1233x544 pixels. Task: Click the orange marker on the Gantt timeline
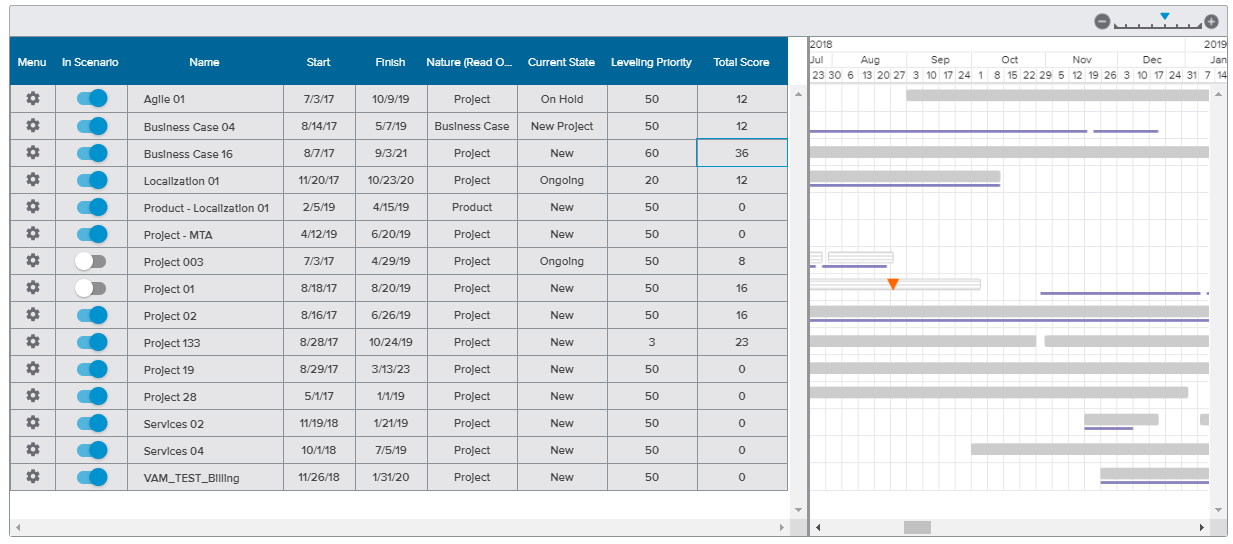coord(893,284)
